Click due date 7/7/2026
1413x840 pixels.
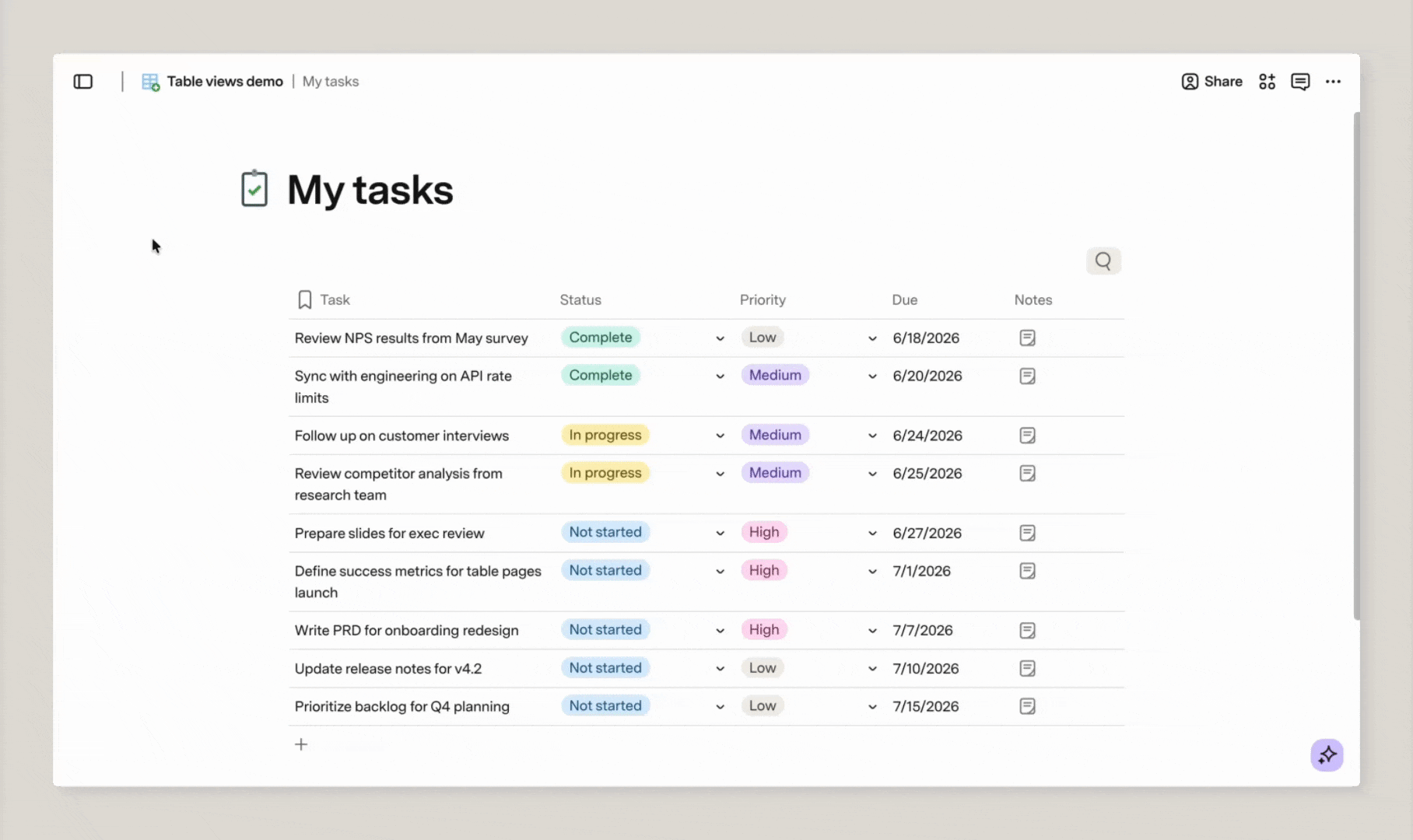(923, 631)
